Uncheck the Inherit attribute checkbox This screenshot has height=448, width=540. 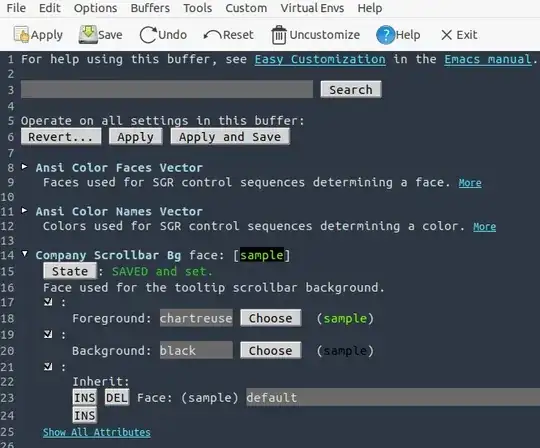48,367
